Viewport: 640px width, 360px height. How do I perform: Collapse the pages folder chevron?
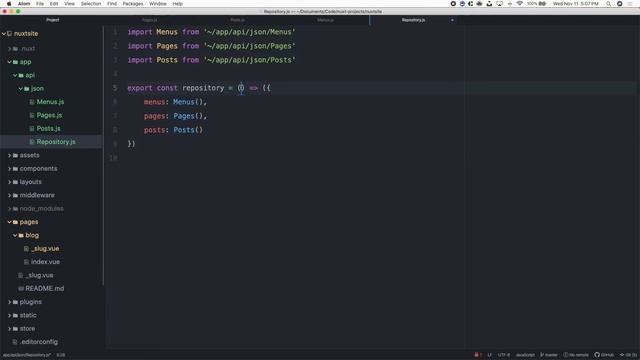click(x=9, y=222)
